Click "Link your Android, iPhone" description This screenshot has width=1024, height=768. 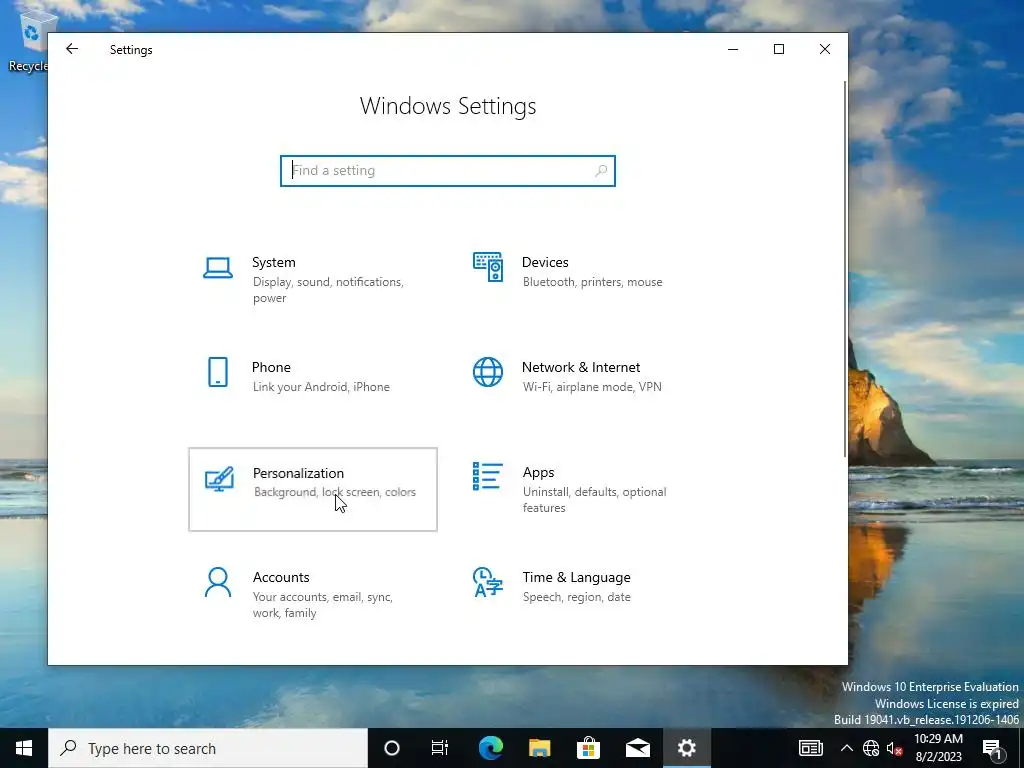pyautogui.click(x=321, y=387)
